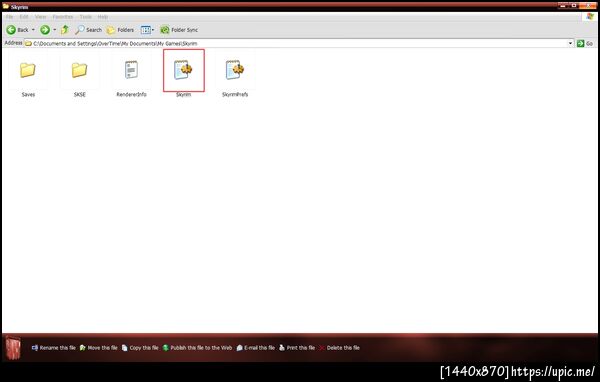Launch Folder Sync from the toolbar
The height and width of the screenshot is (382, 600).
click(179, 29)
